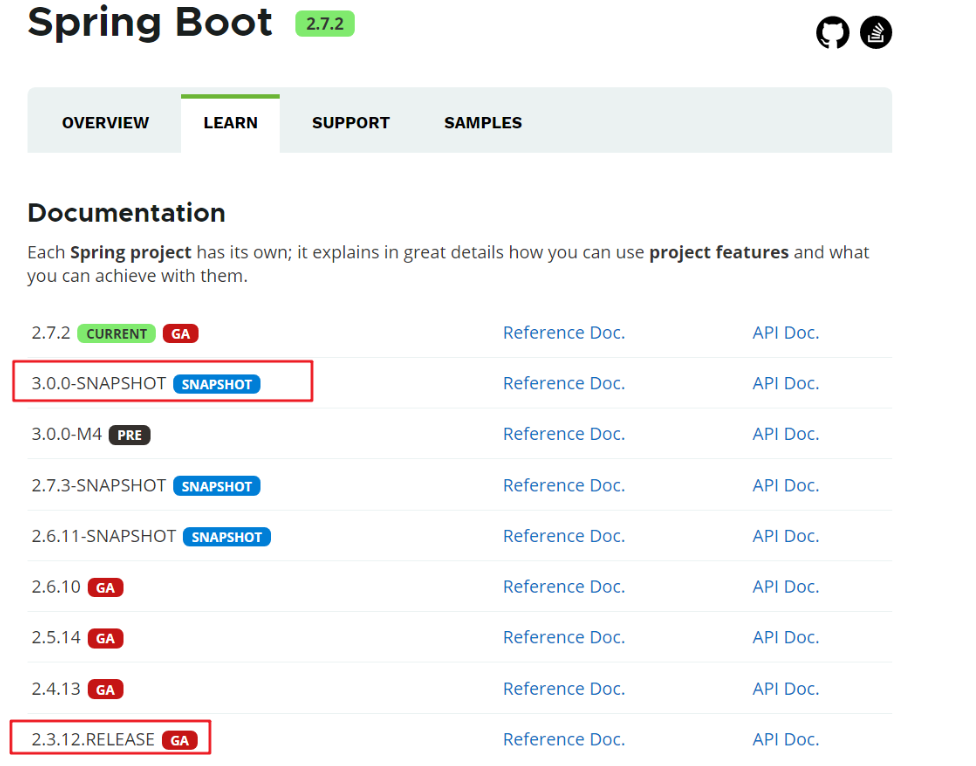Click the GA badge for 2.5.14

pyautogui.click(x=105, y=638)
